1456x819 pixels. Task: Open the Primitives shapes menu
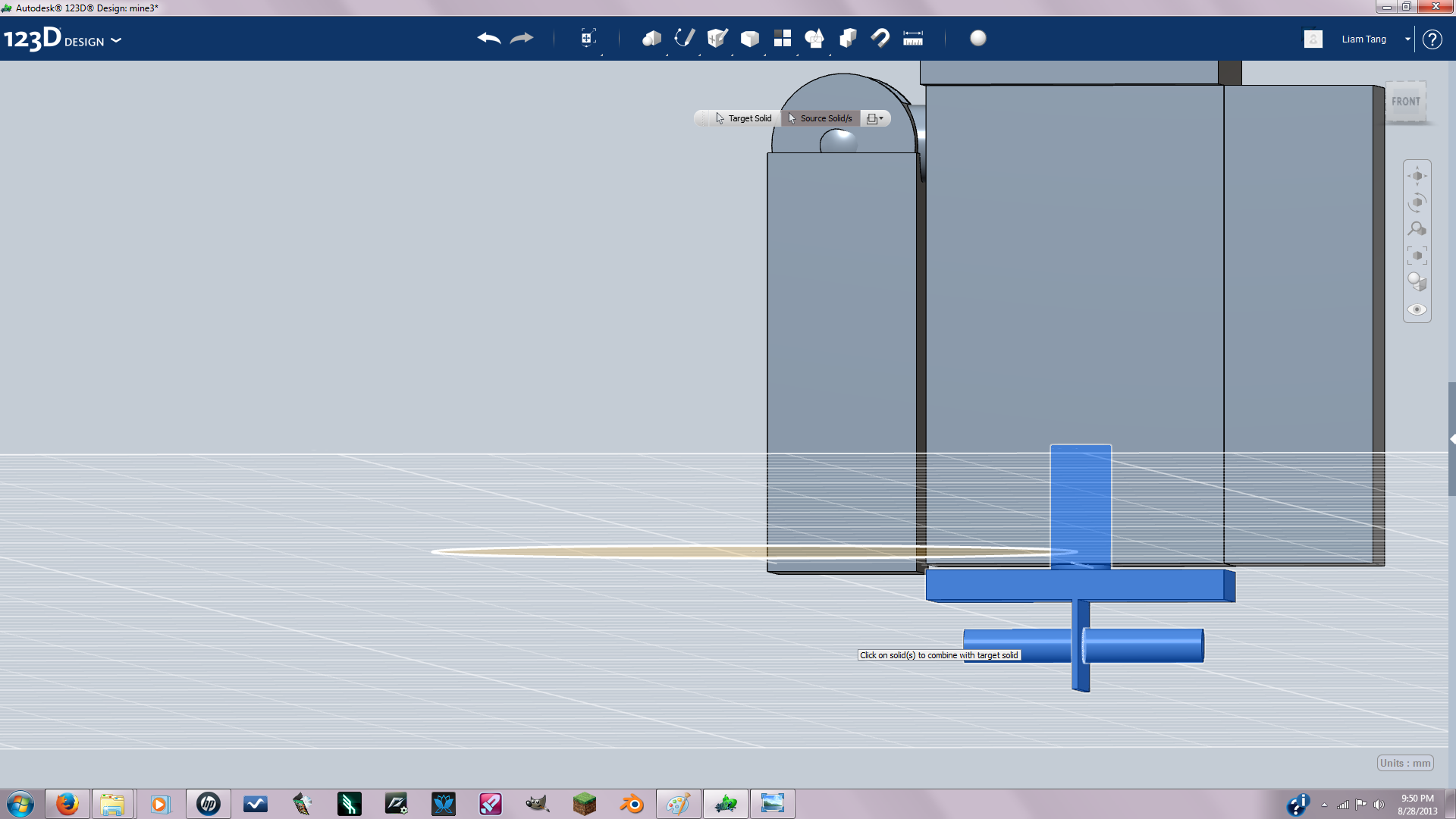tap(651, 39)
